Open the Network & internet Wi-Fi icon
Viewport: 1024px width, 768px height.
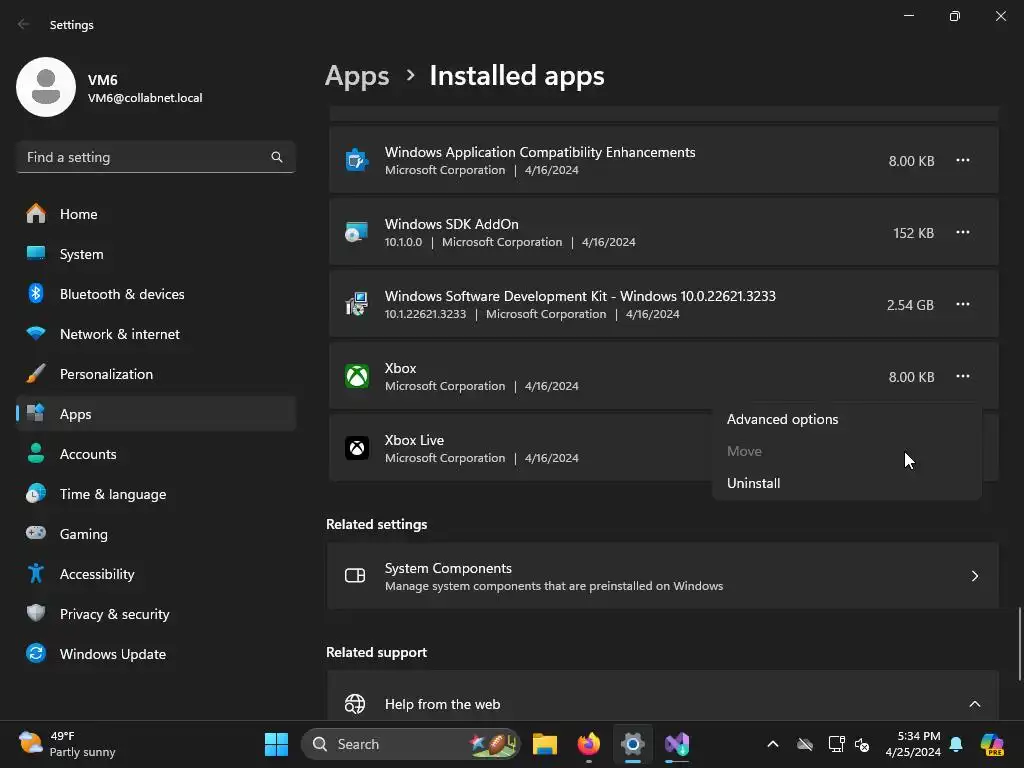tap(36, 334)
